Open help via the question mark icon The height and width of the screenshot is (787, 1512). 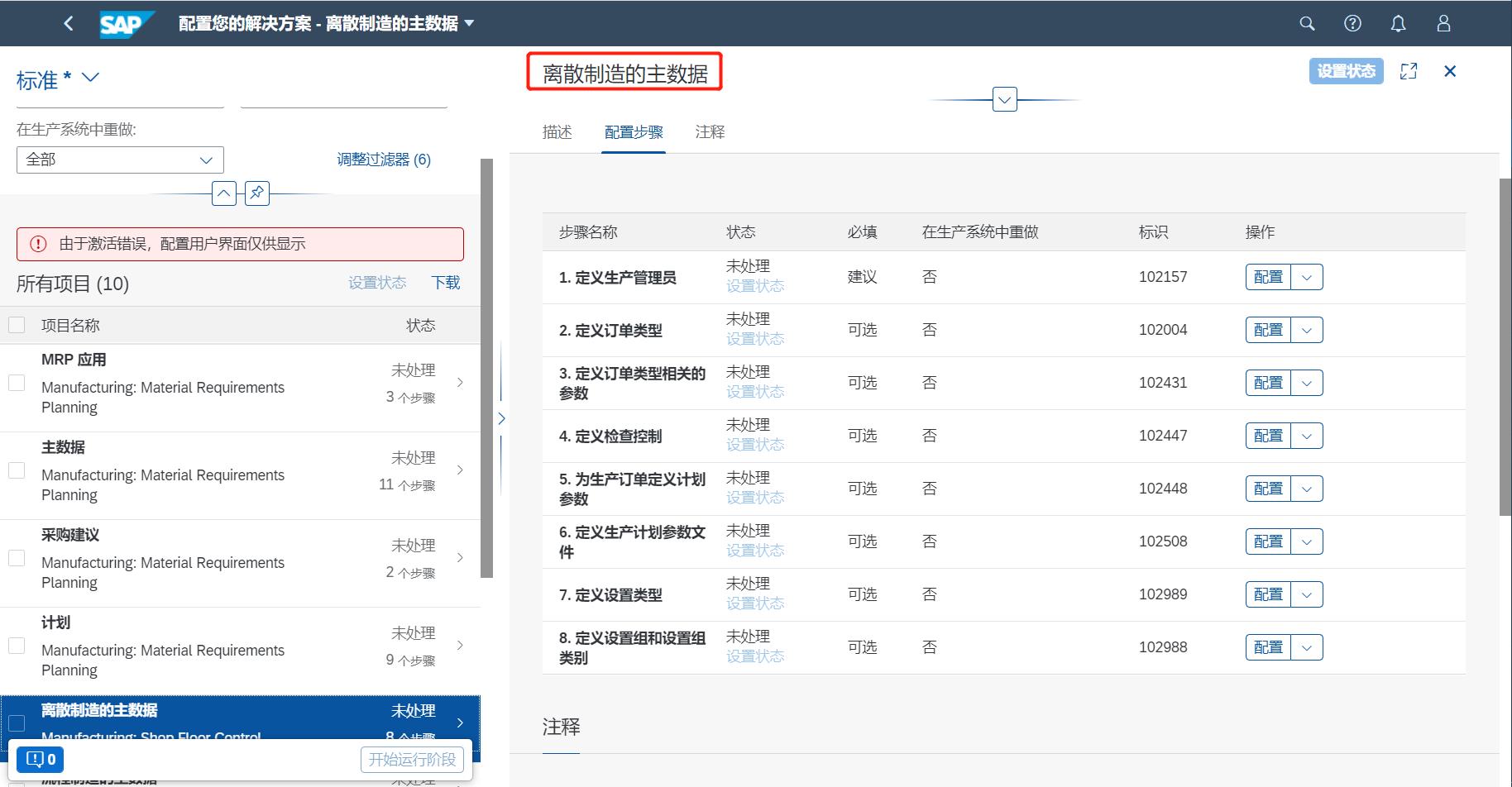[1352, 23]
